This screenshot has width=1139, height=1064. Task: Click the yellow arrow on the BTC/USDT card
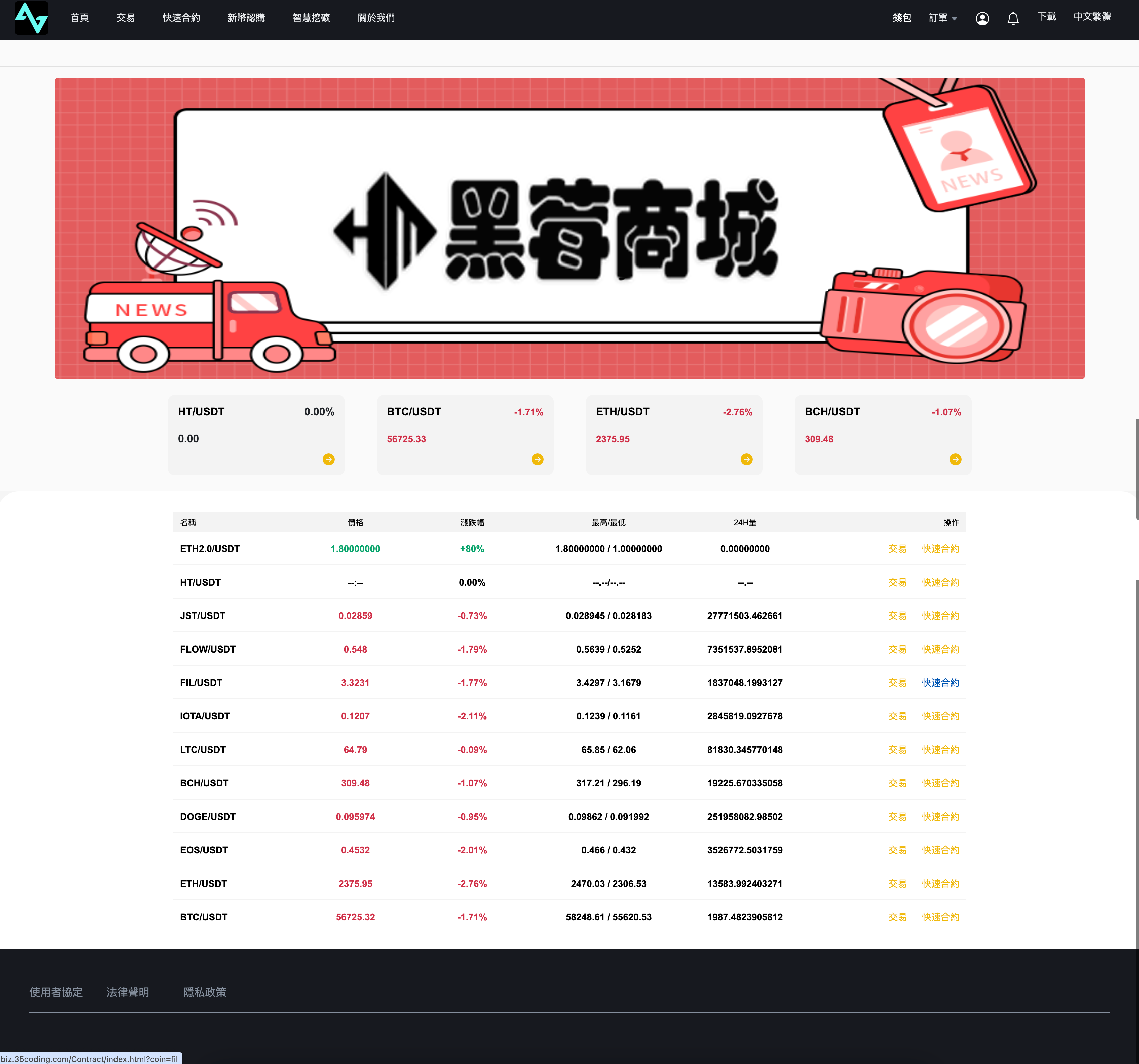tap(538, 459)
